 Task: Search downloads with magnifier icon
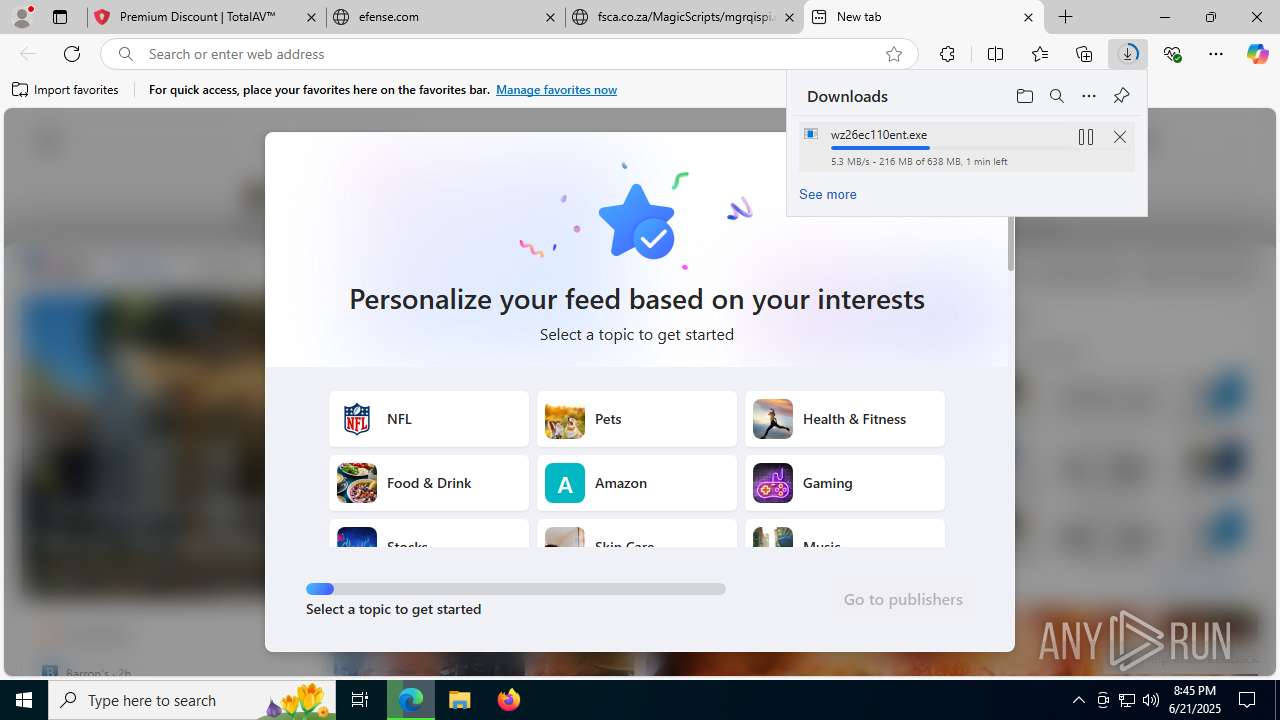tap(1056, 96)
